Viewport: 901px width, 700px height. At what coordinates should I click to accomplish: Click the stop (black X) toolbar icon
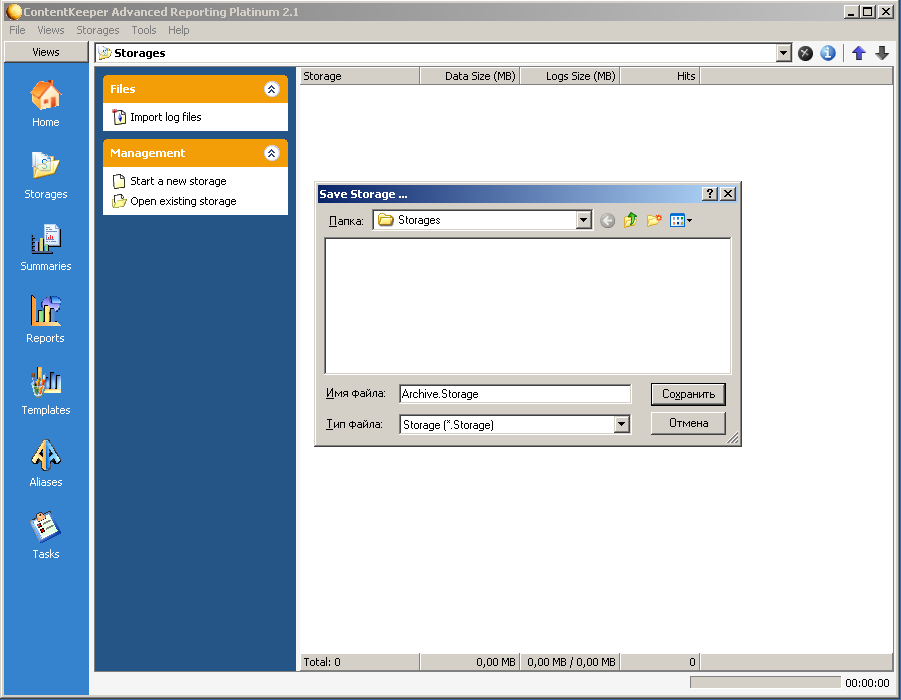[806, 53]
